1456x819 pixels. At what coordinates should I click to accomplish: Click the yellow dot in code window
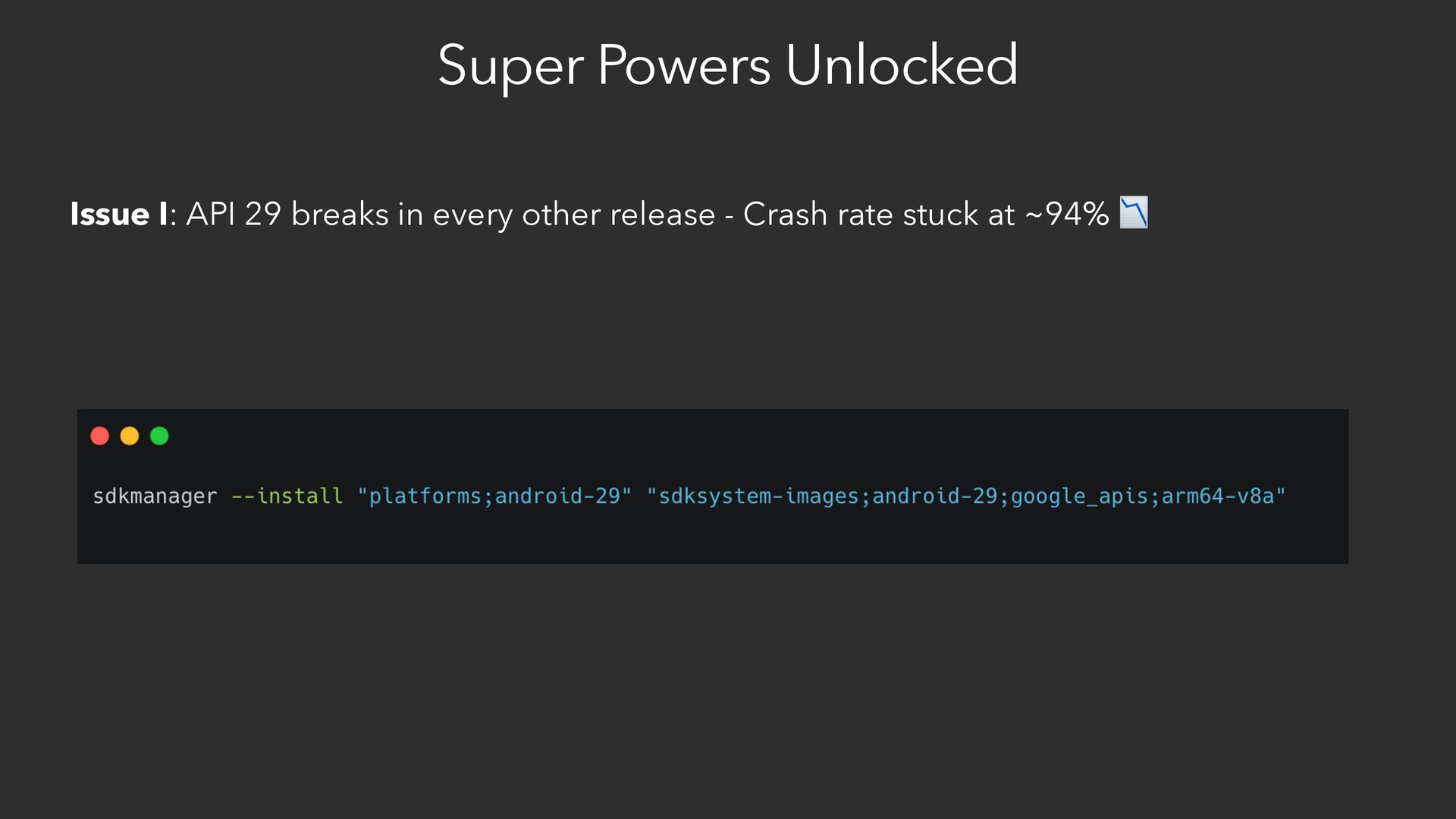(130, 436)
